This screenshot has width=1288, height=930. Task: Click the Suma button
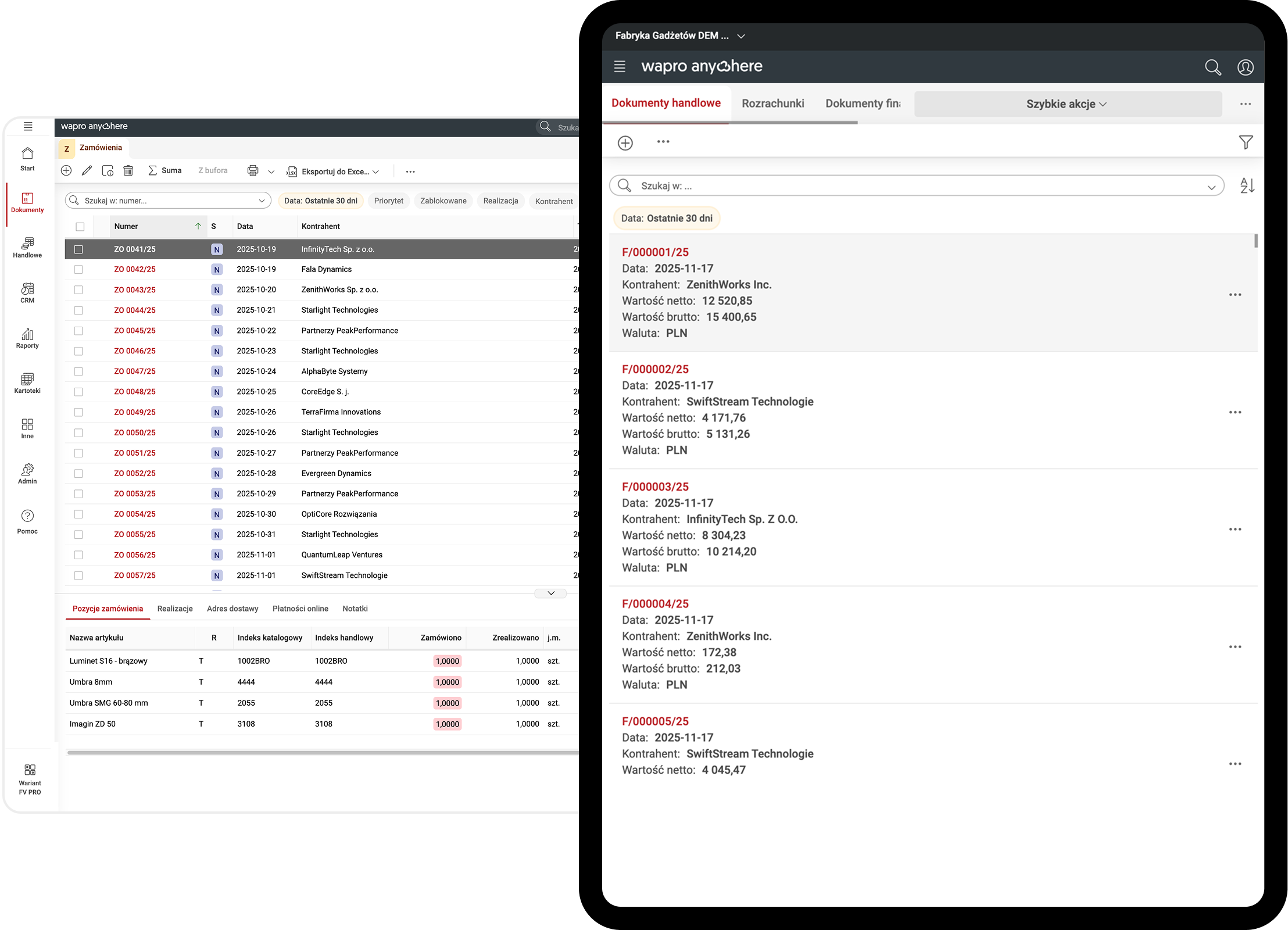point(165,171)
